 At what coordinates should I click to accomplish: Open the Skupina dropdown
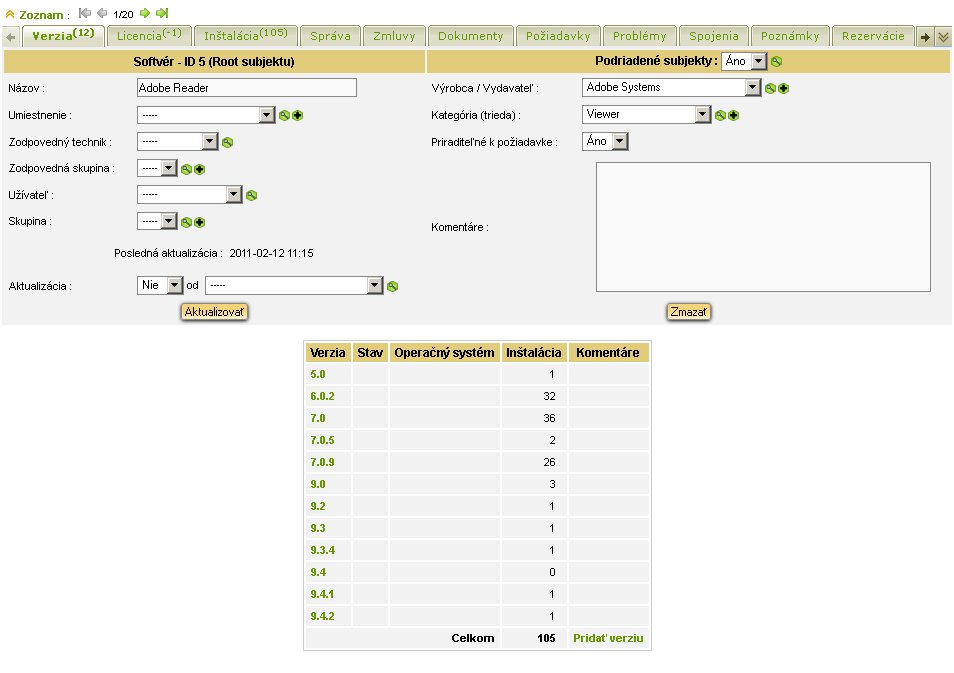[x=157, y=221]
